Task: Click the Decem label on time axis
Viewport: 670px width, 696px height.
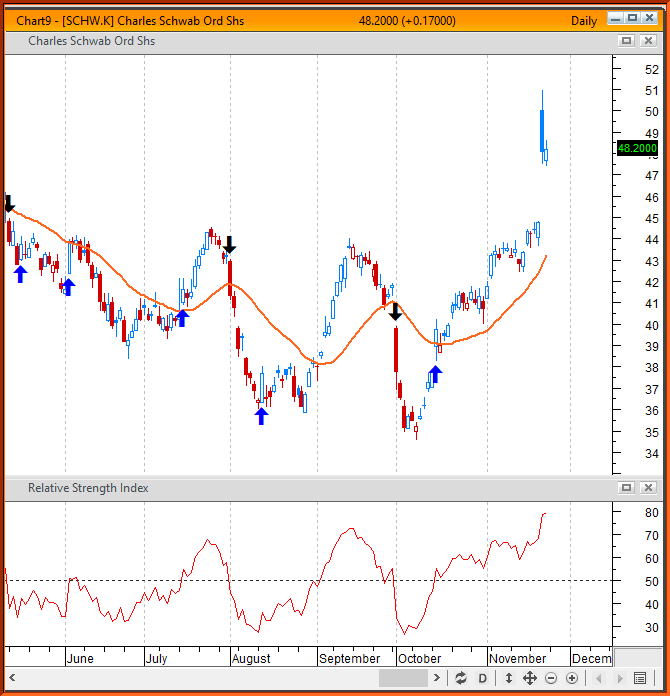Action: pos(591,658)
